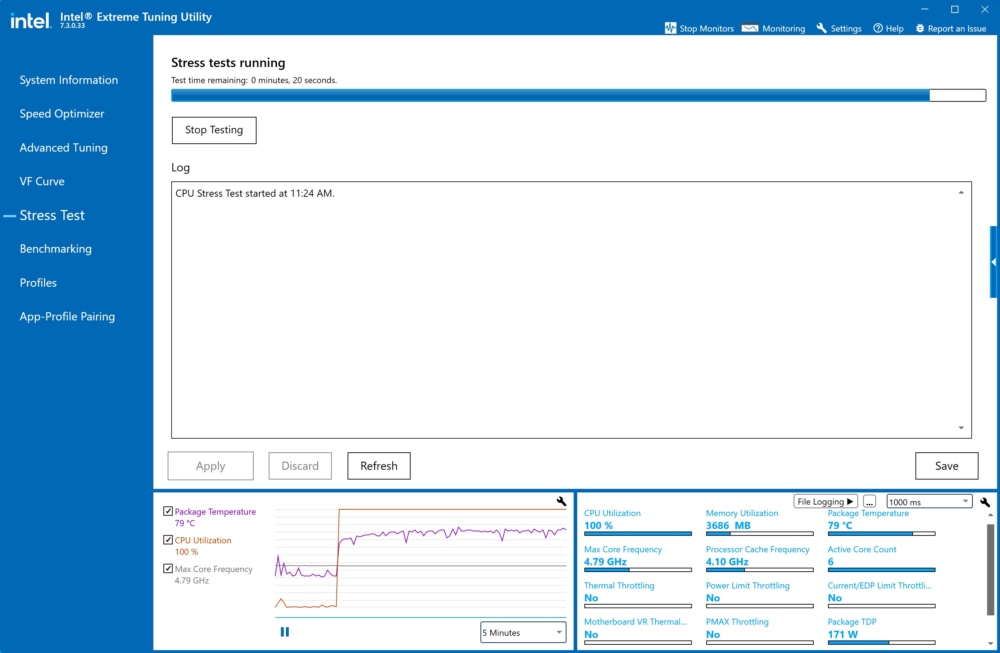This screenshot has height=653, width=1000.
Task: Click the Discard button
Action: [x=300, y=466]
